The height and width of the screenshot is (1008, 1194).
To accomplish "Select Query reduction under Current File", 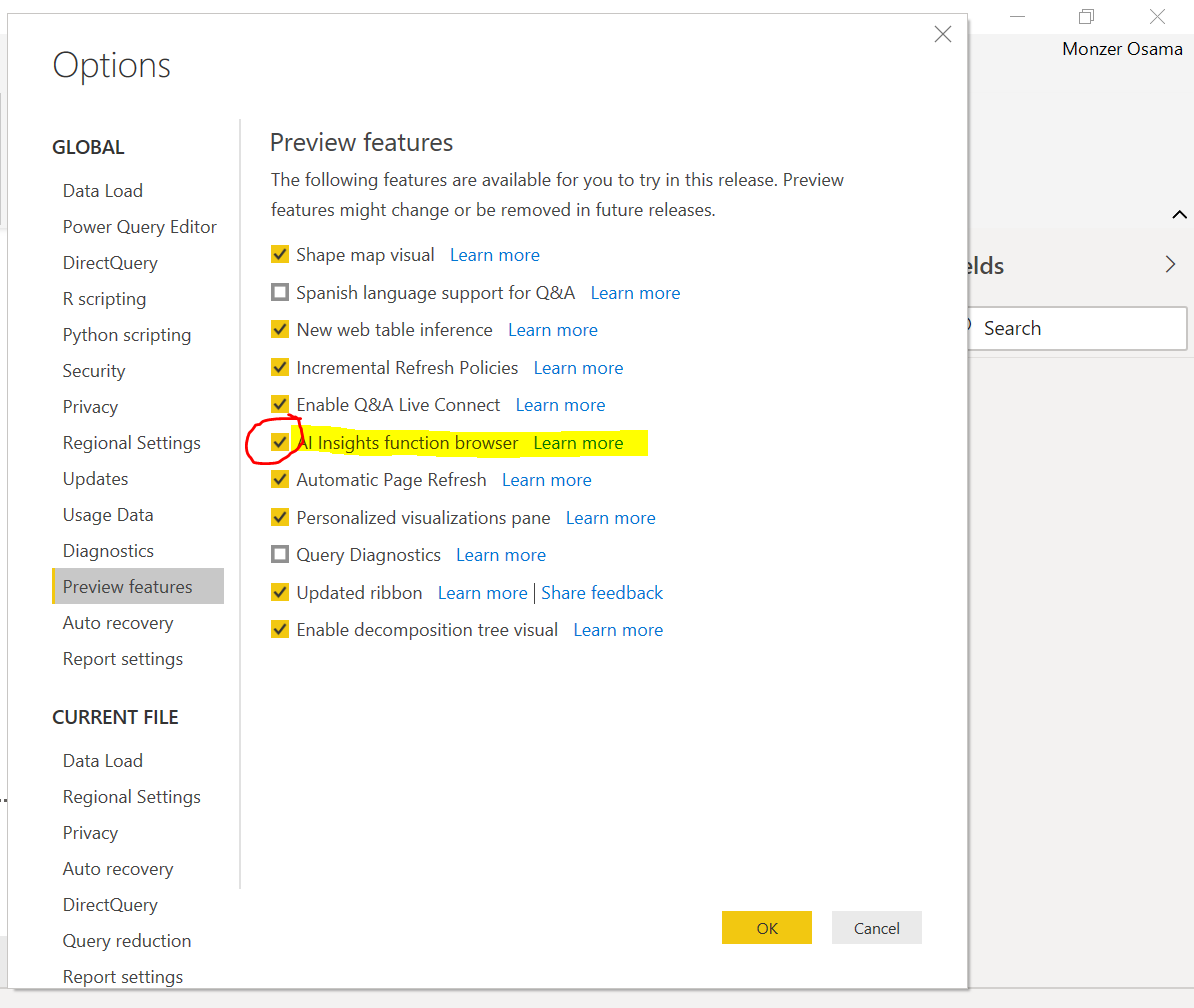I will point(126,941).
